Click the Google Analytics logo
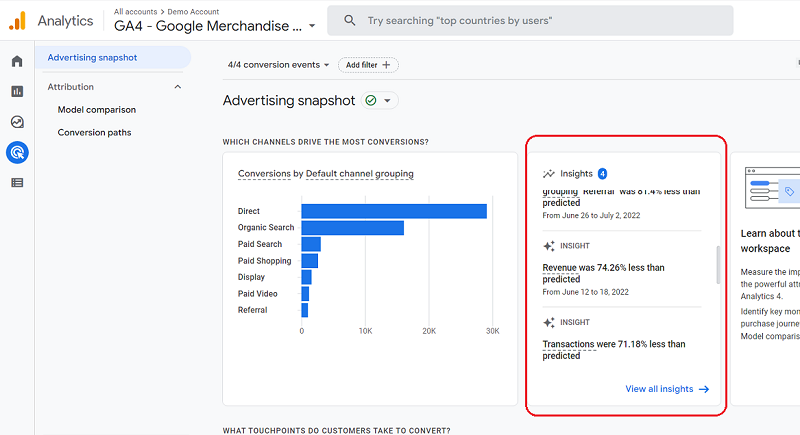Screen dimensions: 800x435 coord(17,21)
